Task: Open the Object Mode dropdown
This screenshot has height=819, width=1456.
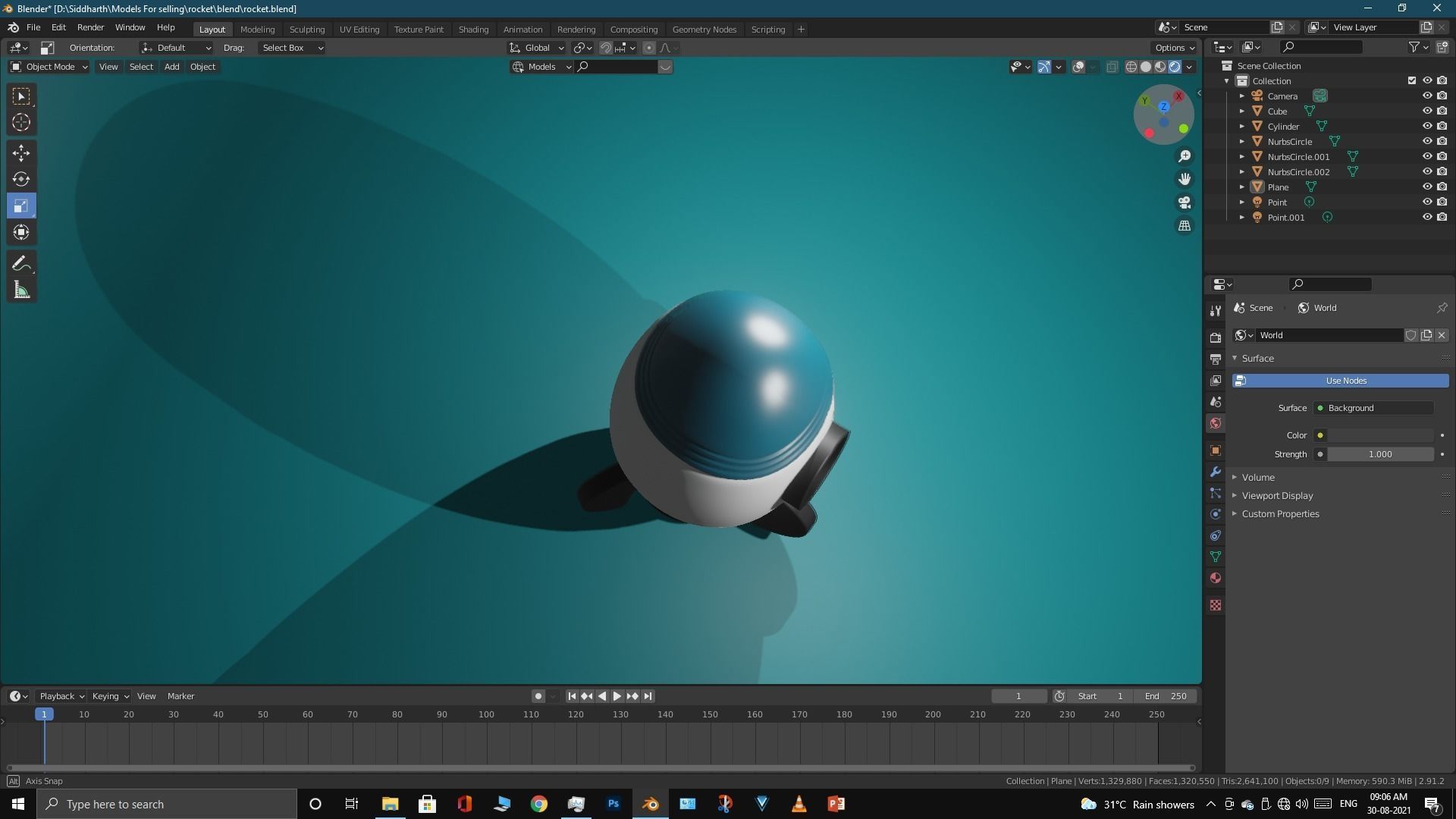Action: tap(49, 67)
